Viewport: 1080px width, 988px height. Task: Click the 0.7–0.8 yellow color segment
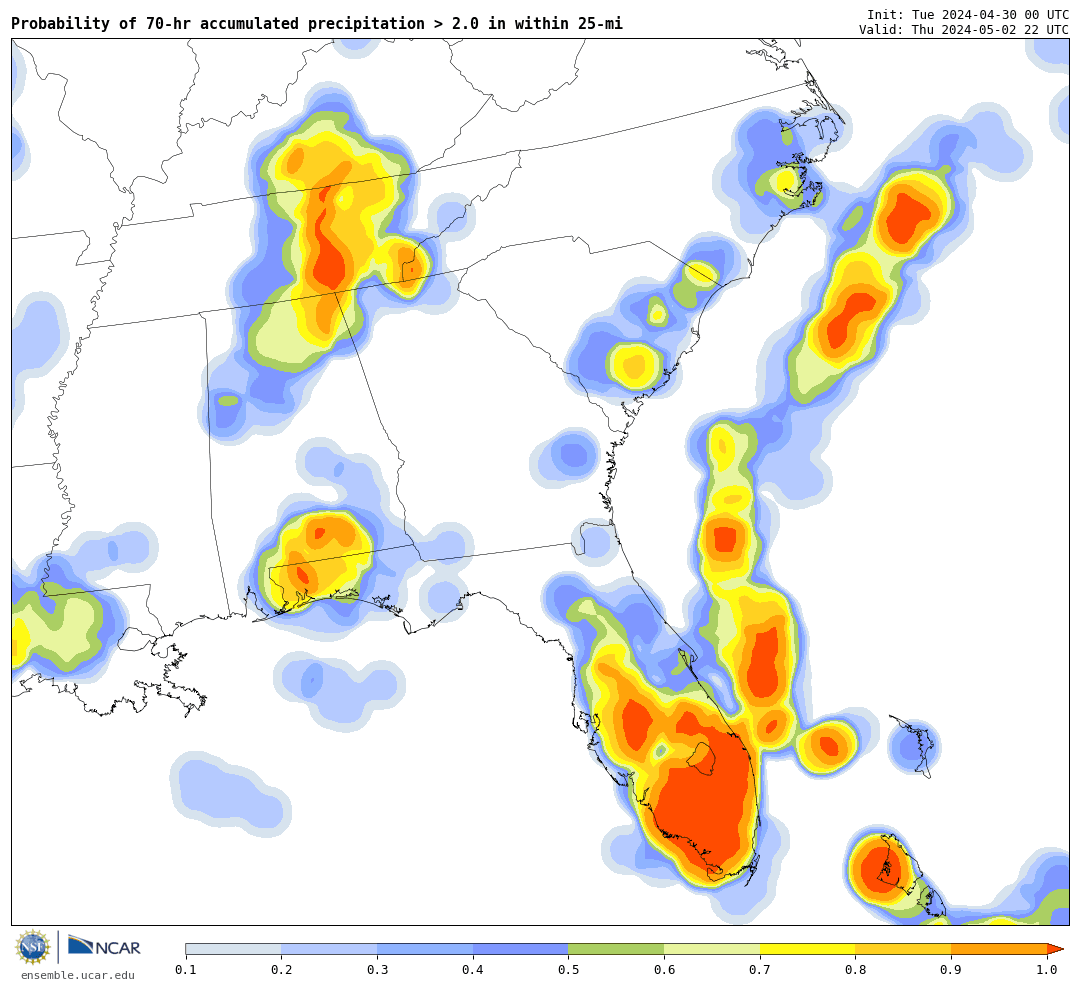[808, 949]
